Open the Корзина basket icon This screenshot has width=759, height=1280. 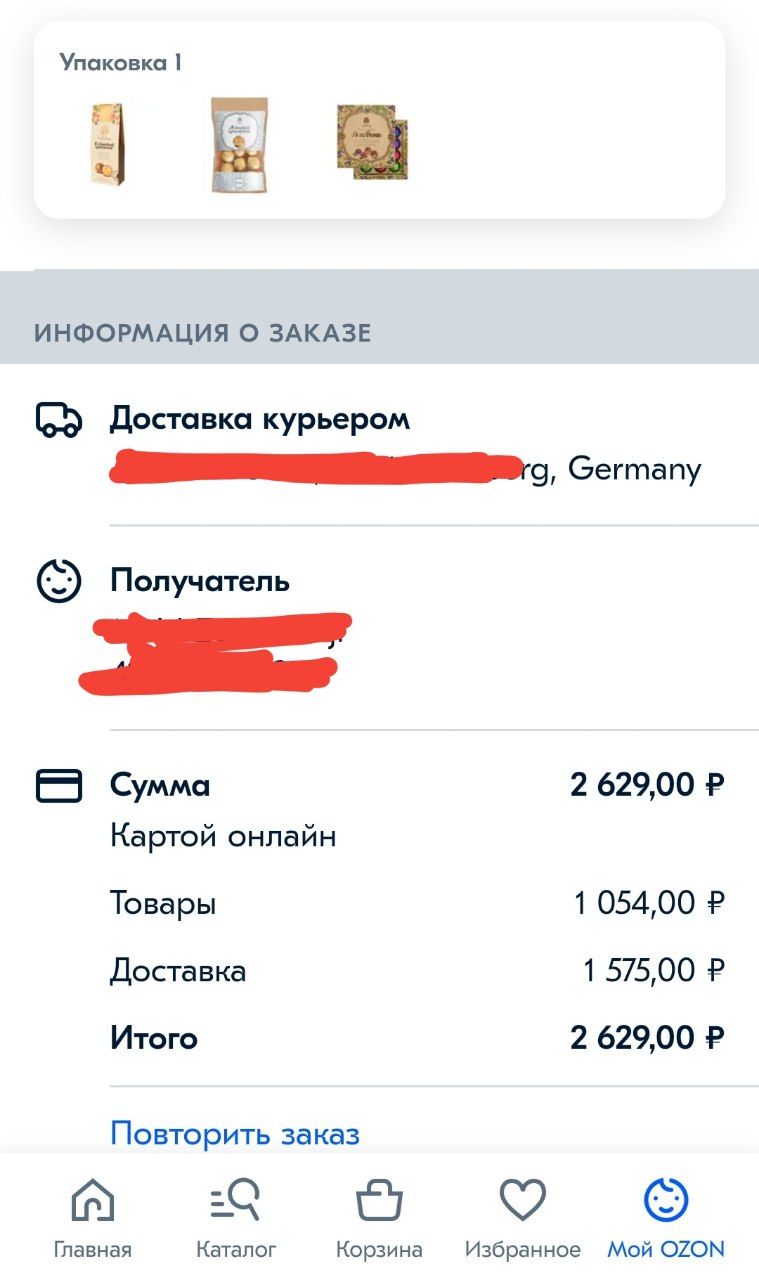379,1200
